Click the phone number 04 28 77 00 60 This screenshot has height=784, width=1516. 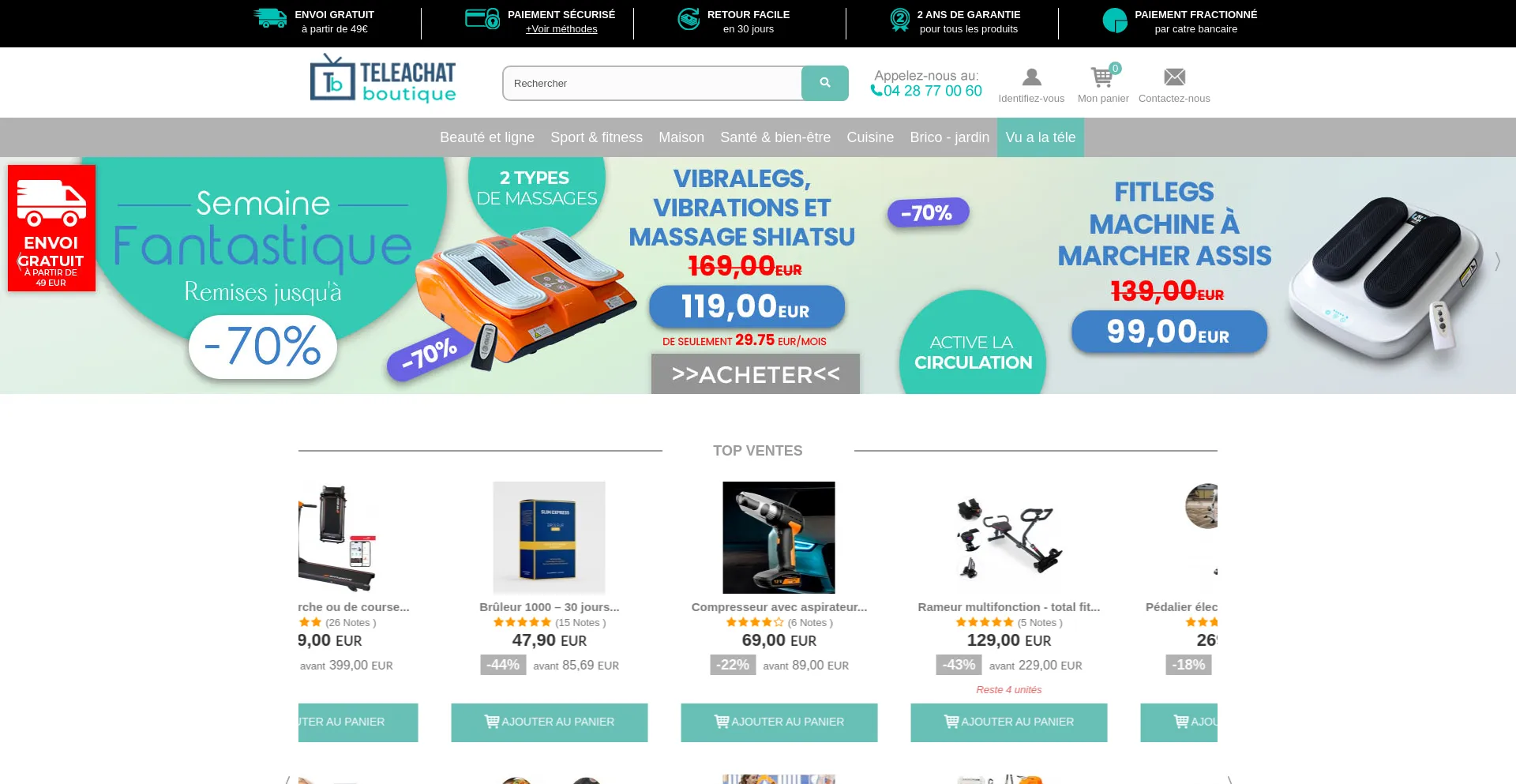(x=932, y=91)
